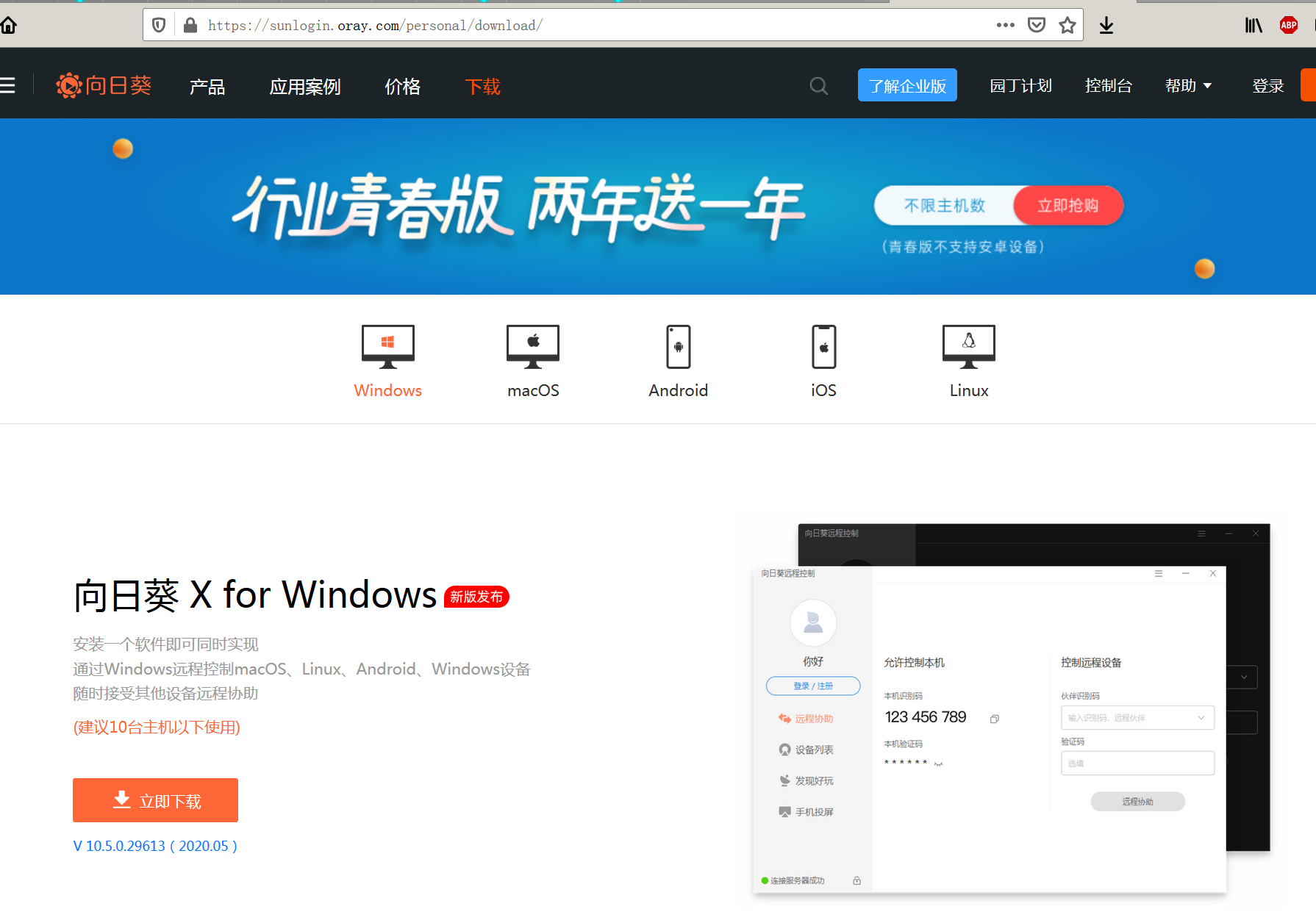Open the 控制台 link
This screenshot has height=920, width=1316.
pyautogui.click(x=1109, y=86)
